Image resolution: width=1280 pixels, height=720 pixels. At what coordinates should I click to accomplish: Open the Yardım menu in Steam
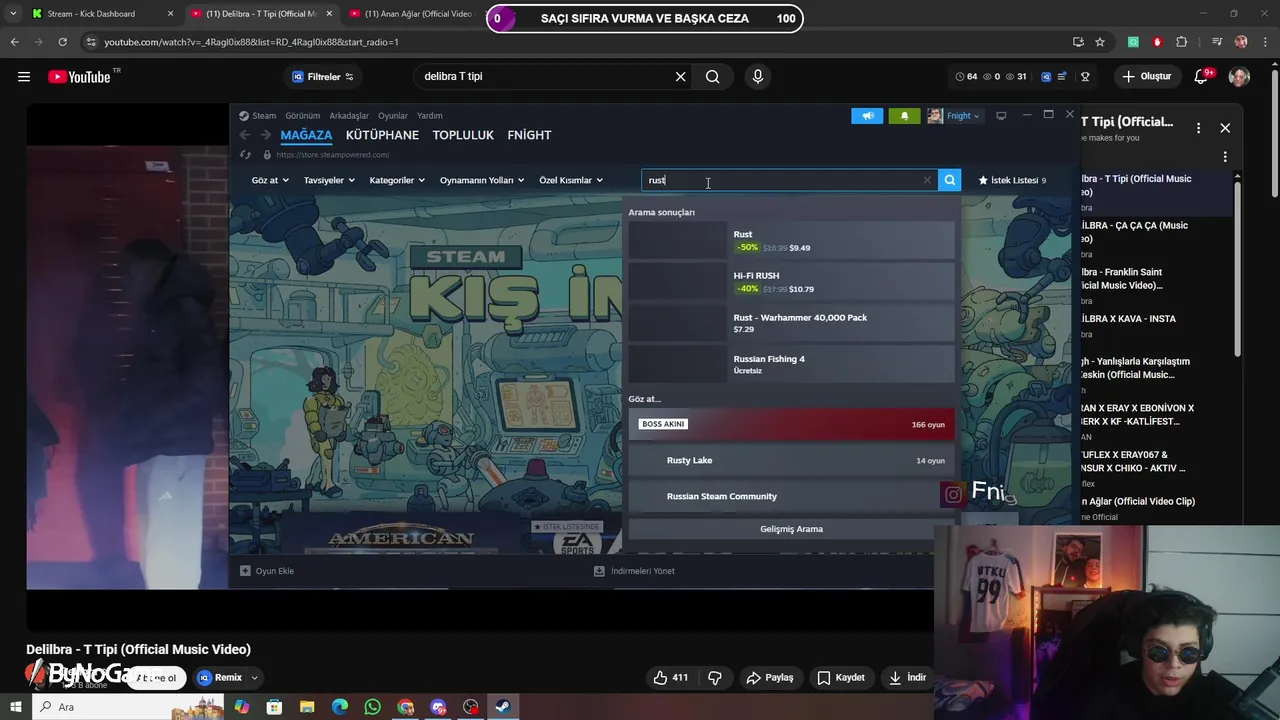tap(430, 116)
